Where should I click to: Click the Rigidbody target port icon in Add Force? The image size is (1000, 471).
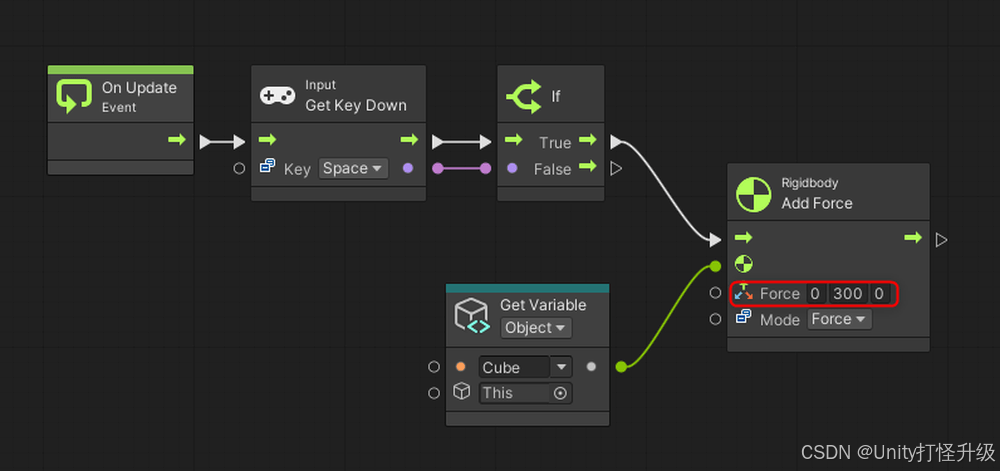coord(744,264)
